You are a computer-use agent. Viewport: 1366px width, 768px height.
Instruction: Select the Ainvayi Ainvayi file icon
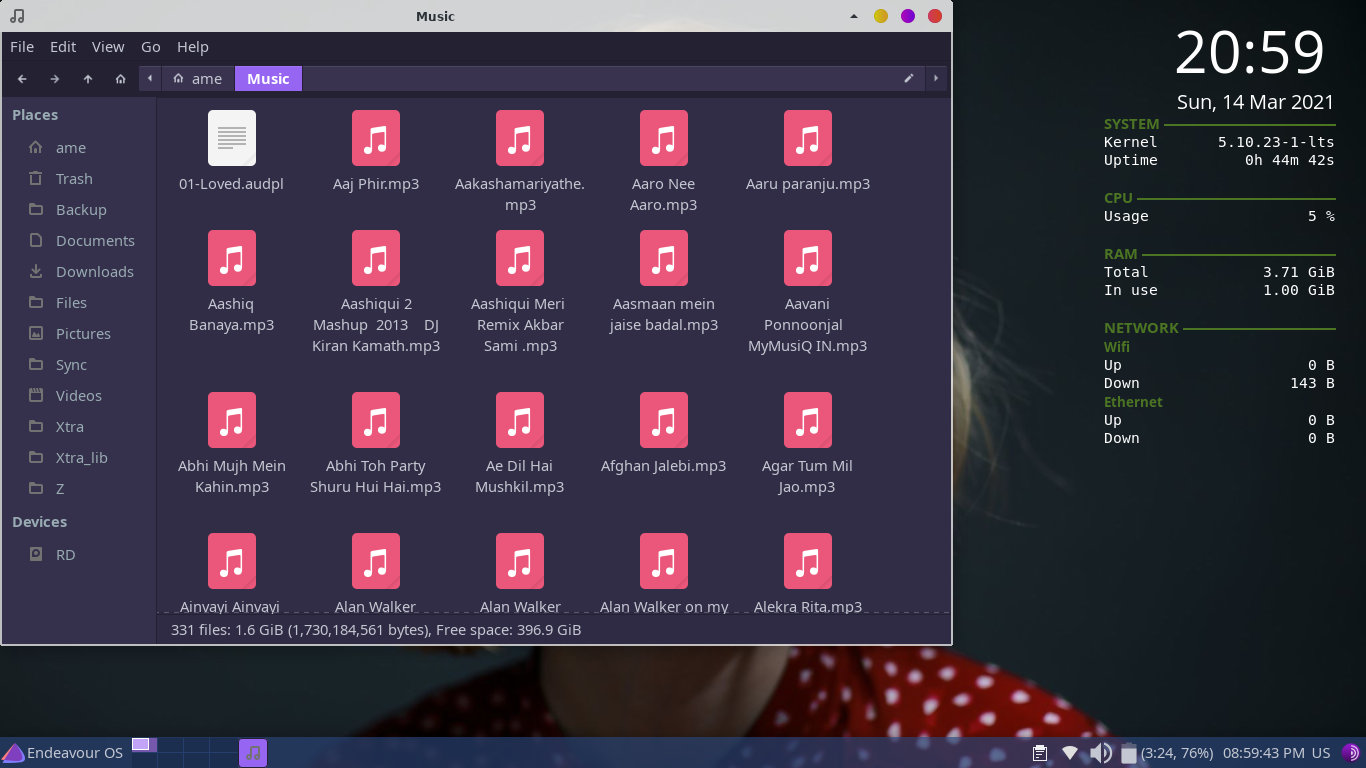232,561
